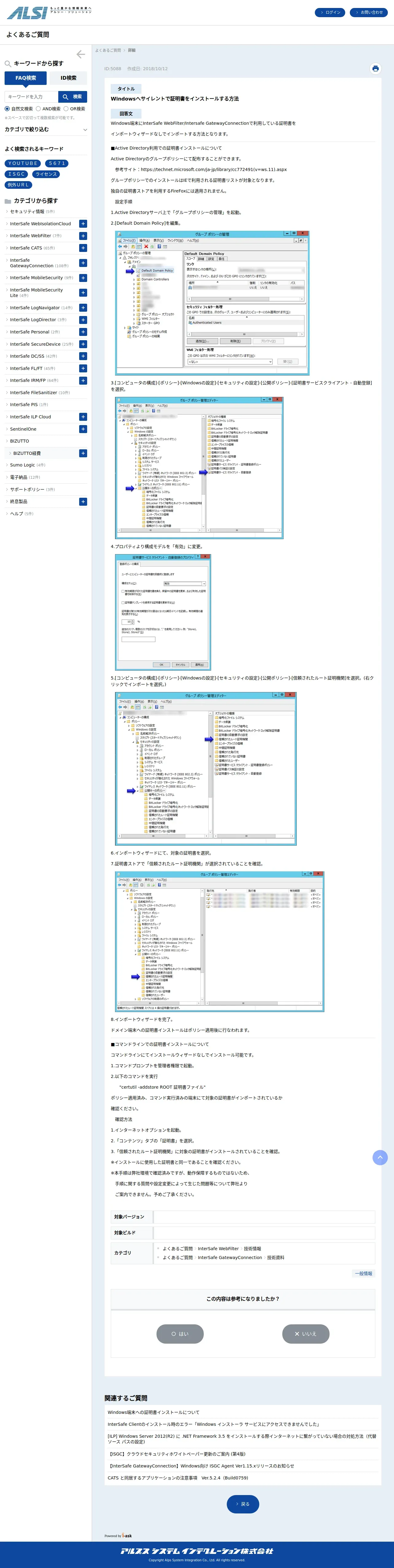Viewport: 394px width, 1568px height.
Task: Expand カテゴリで絞り込む dropdown
Action: (x=46, y=129)
